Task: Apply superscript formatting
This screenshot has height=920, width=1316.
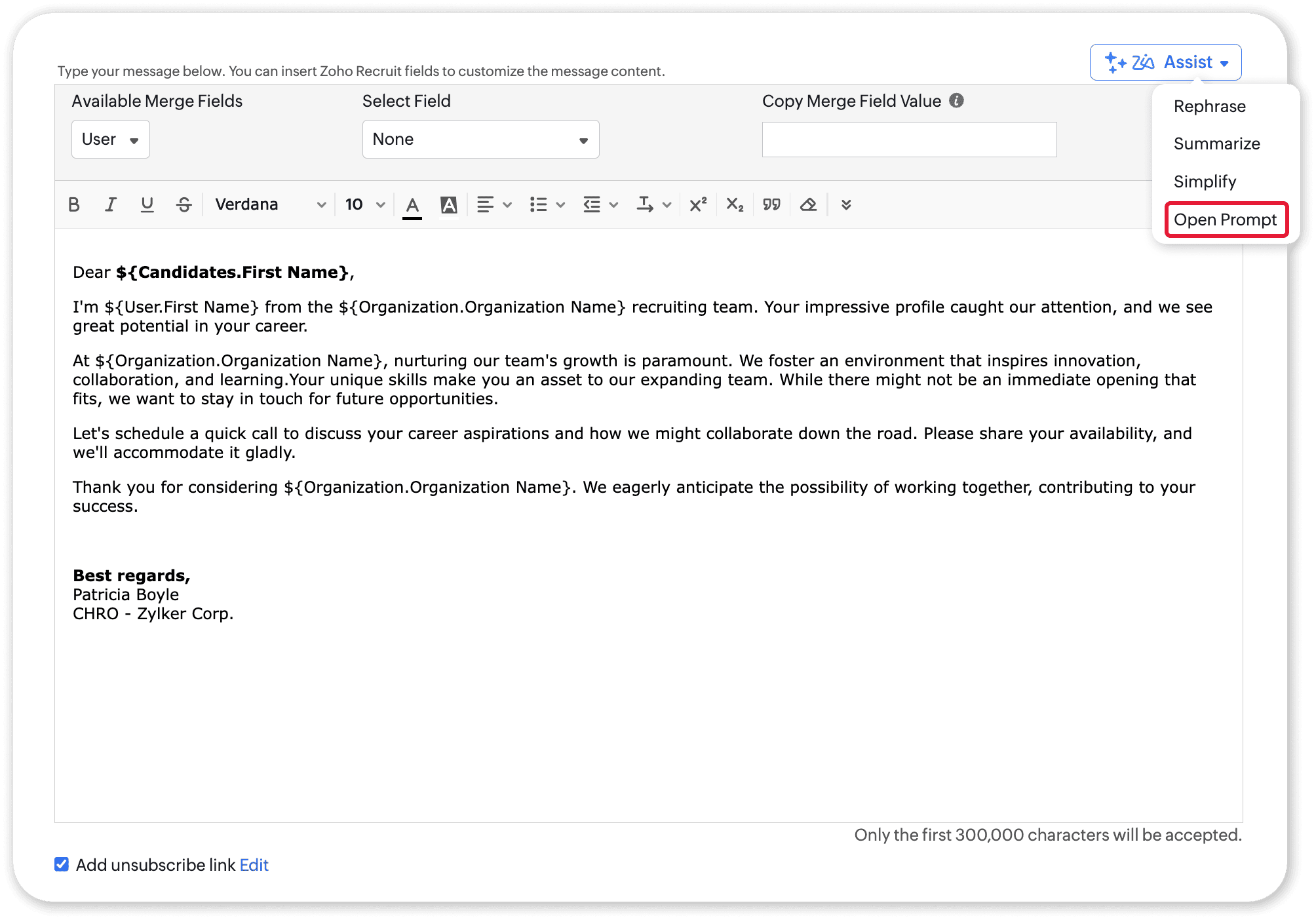Action: [698, 204]
